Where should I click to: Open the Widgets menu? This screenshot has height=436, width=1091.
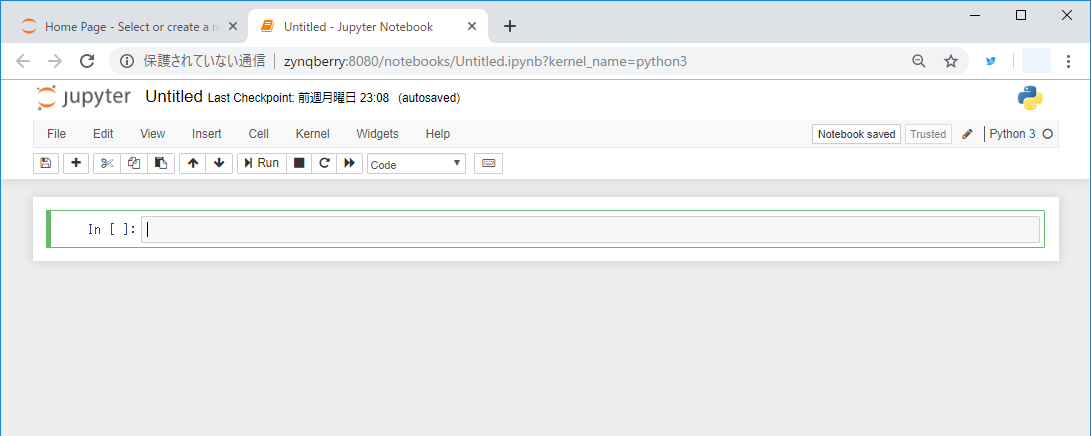point(377,134)
